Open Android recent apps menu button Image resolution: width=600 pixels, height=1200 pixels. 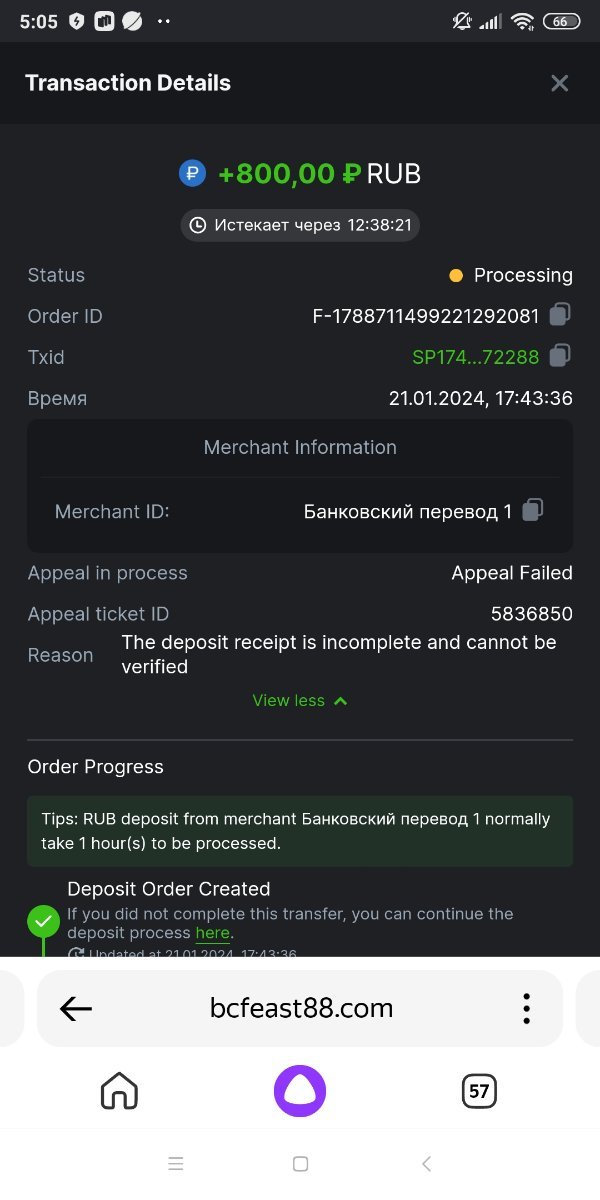(x=176, y=1163)
